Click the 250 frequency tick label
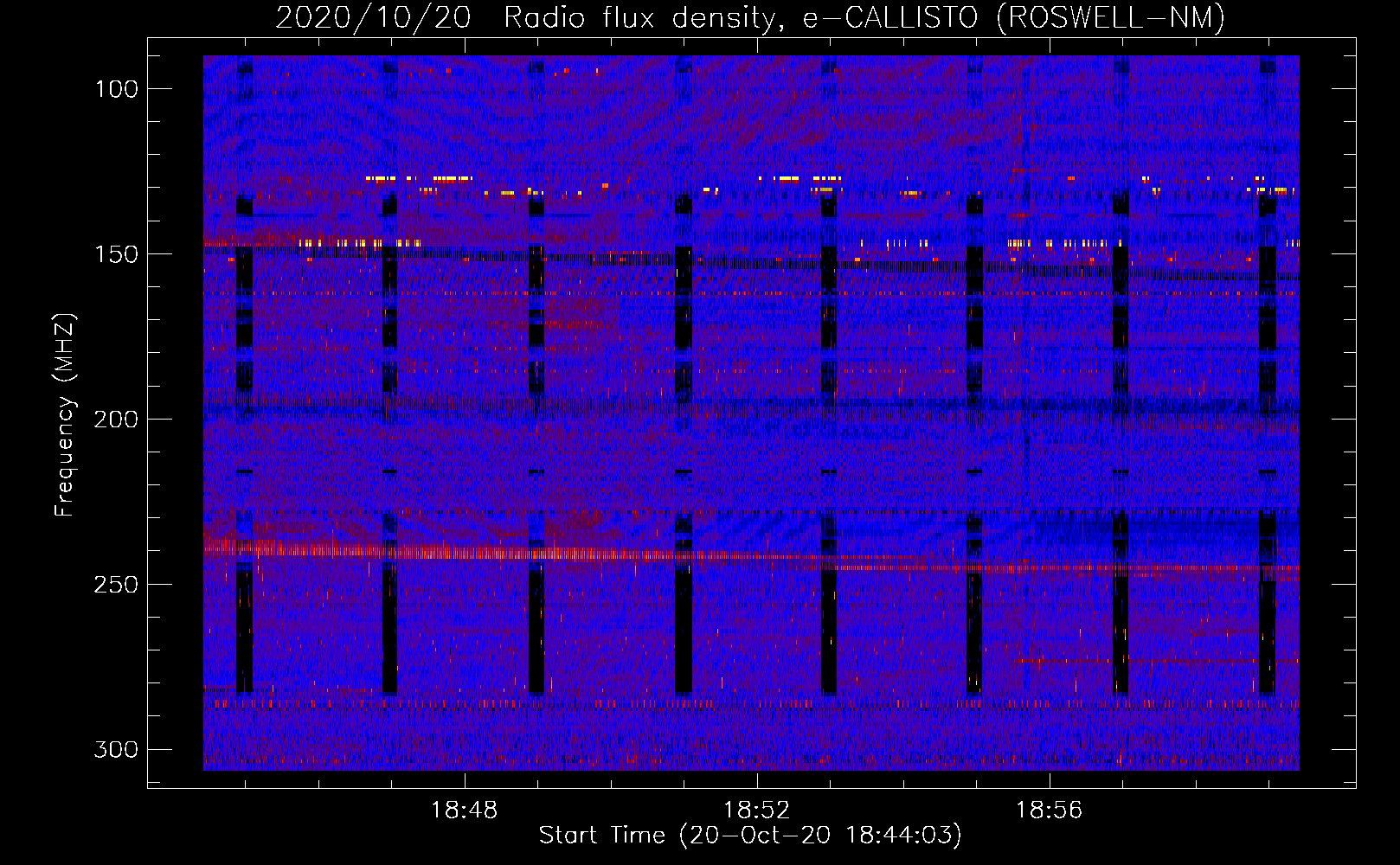This screenshot has height=865, width=1400. (117, 584)
